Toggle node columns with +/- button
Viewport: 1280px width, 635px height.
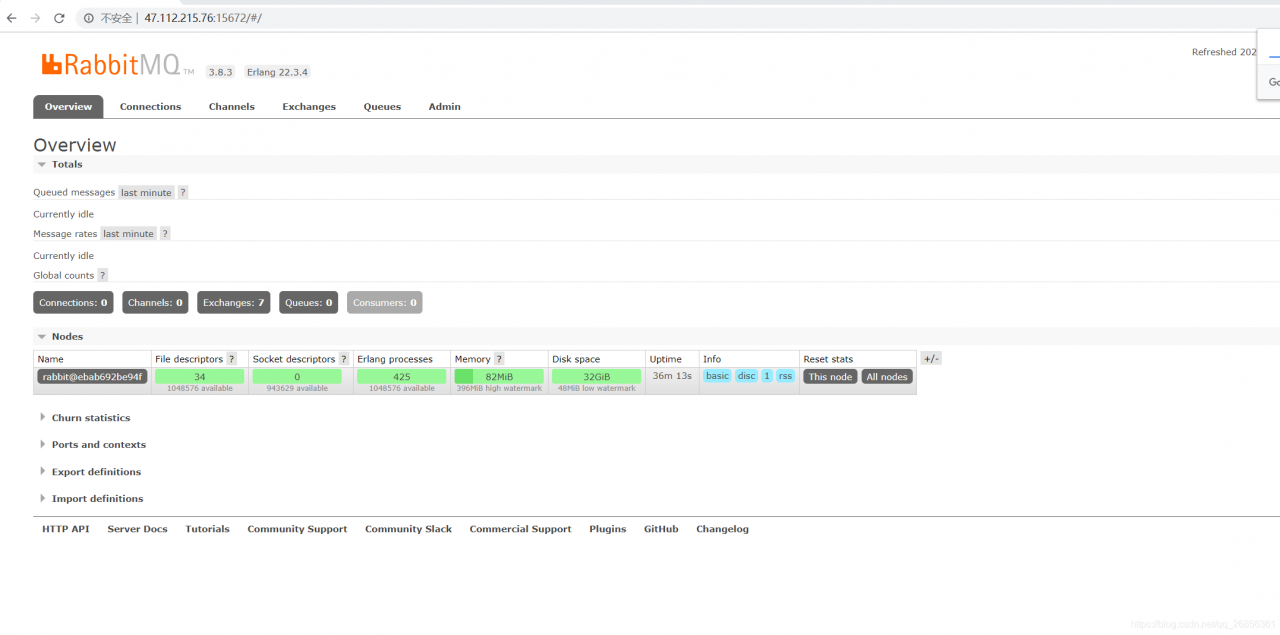click(x=930, y=358)
